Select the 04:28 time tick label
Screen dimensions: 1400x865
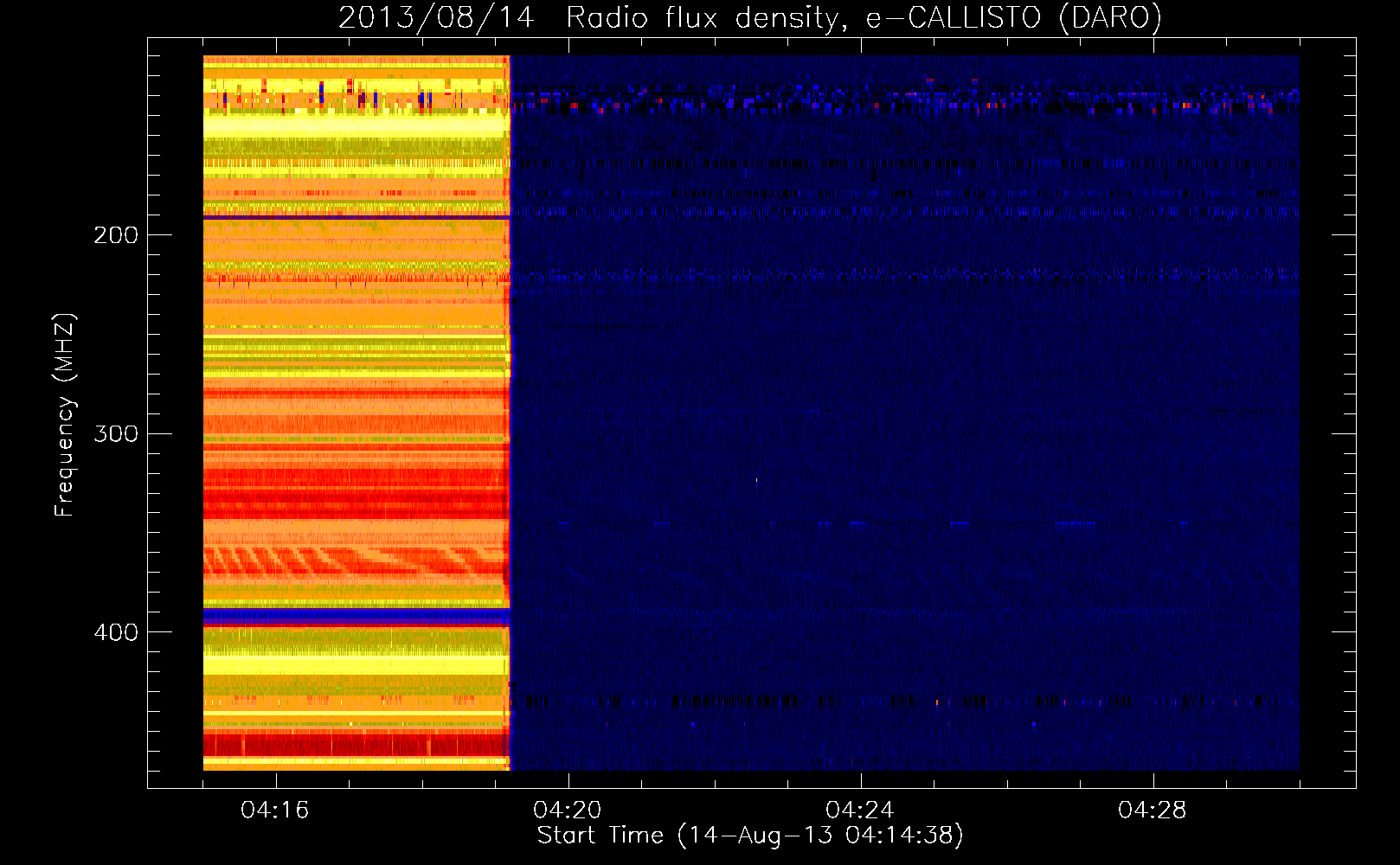[x=1153, y=811]
